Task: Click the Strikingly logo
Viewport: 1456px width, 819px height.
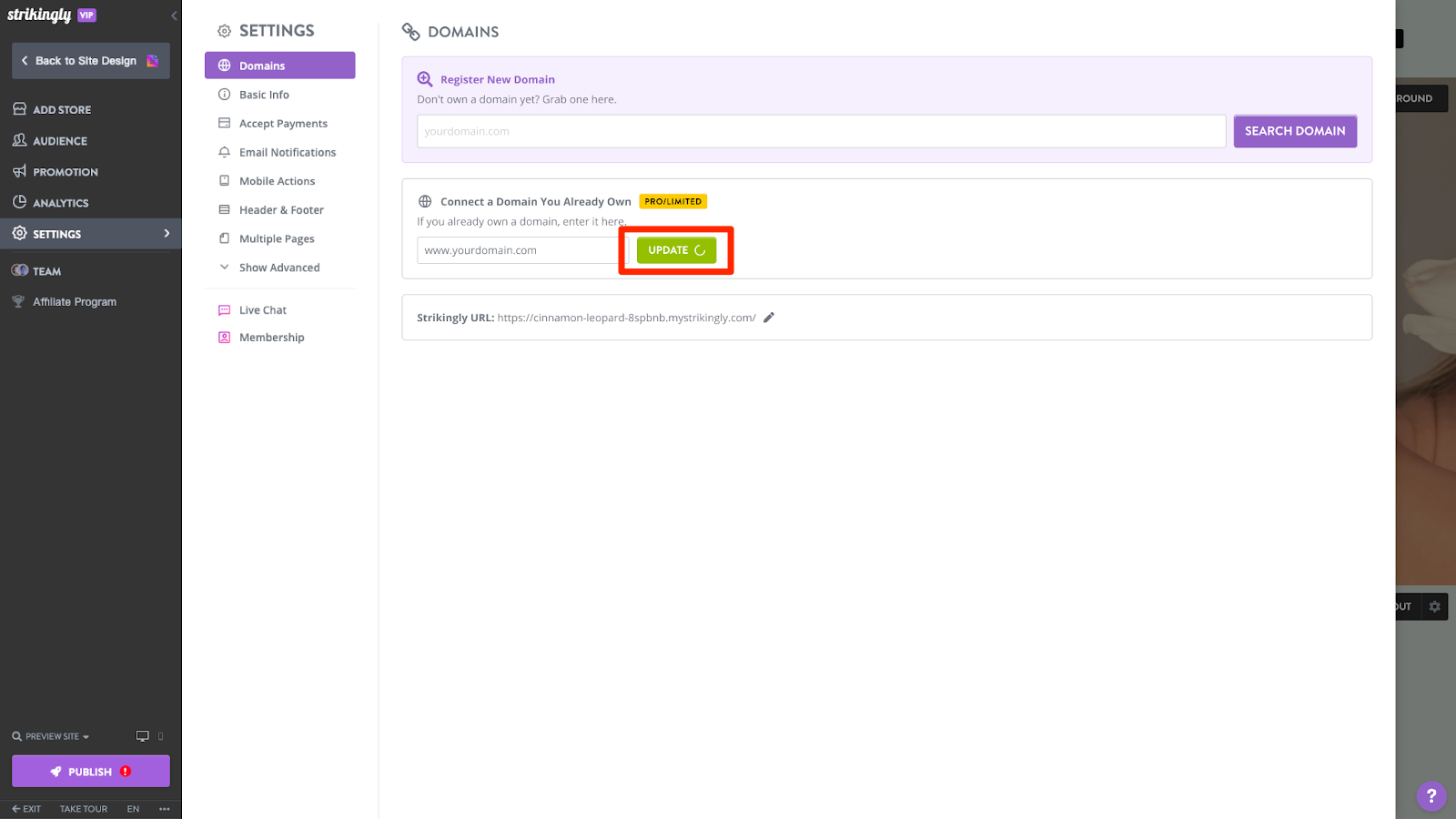Action: click(x=39, y=15)
